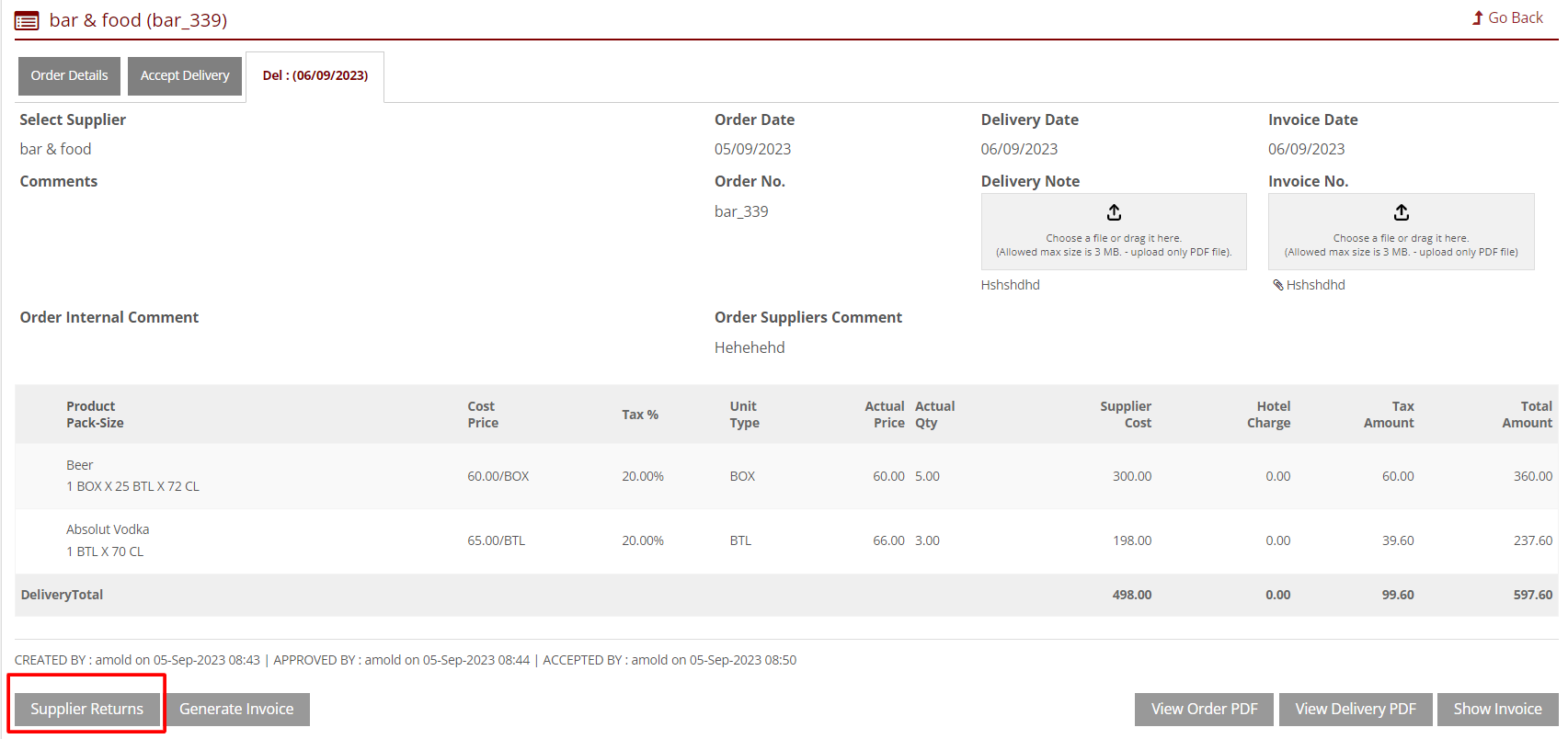
Task: Click the Go Back arrow icon
Action: (x=1478, y=17)
